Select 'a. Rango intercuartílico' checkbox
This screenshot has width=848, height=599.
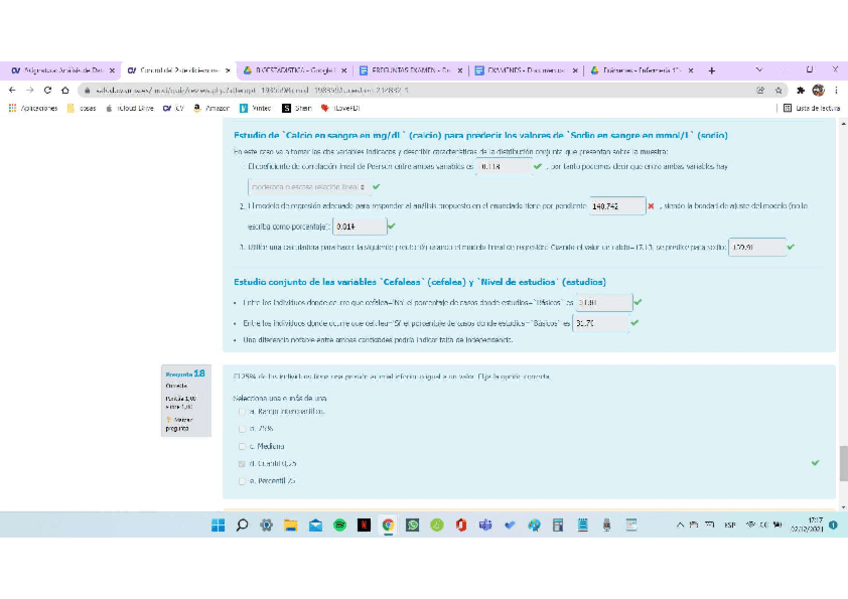[x=242, y=411]
